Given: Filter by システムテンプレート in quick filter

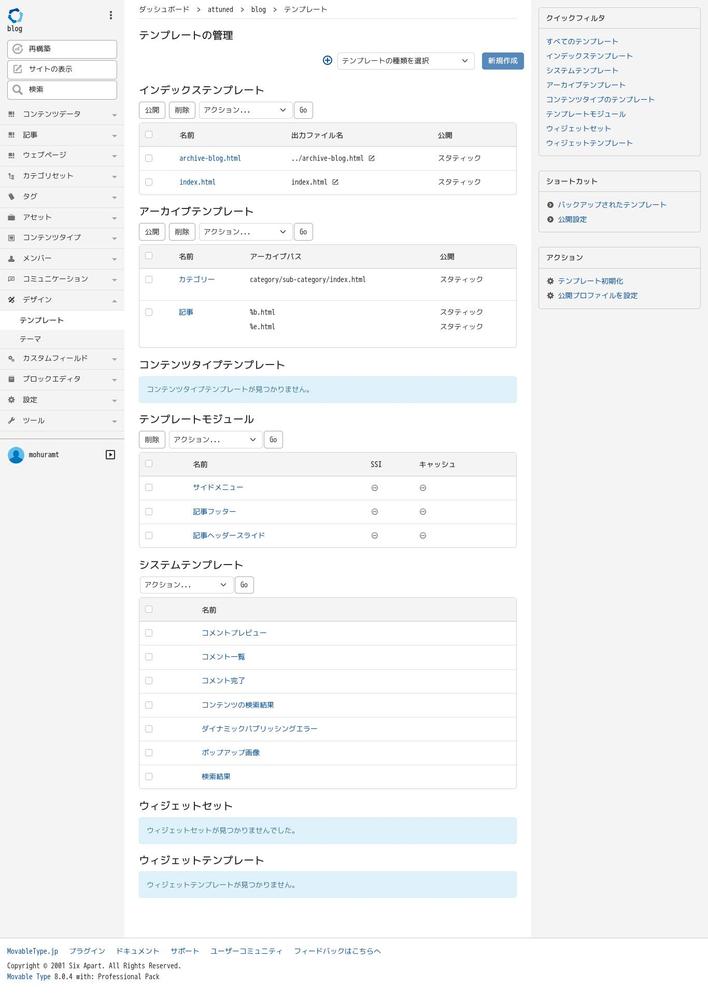Looking at the screenshot, I should point(582,71).
